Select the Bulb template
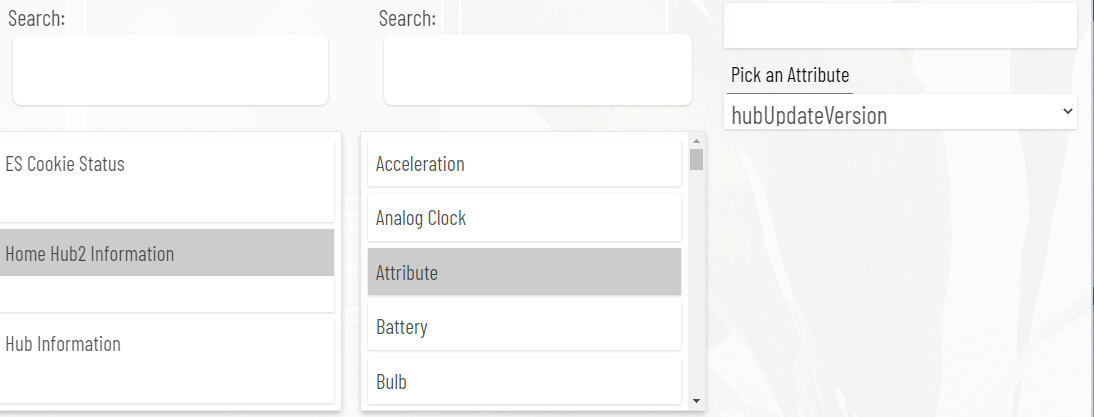The height and width of the screenshot is (417, 1094). coord(524,381)
